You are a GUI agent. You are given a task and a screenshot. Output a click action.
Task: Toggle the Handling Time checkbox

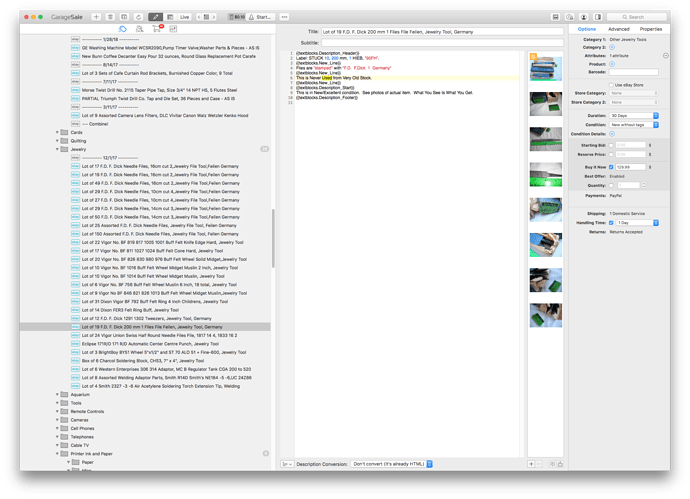[x=611, y=223]
